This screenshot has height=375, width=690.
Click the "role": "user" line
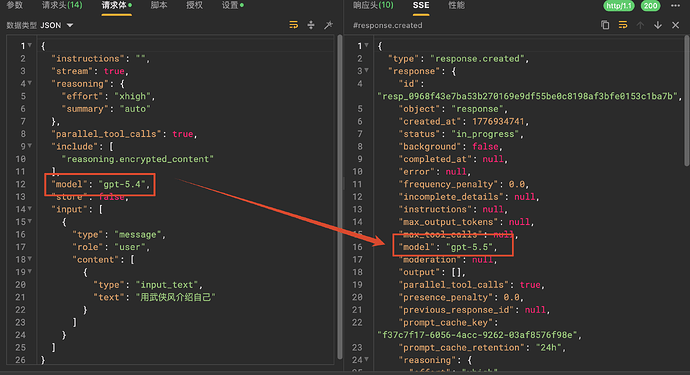pos(111,247)
